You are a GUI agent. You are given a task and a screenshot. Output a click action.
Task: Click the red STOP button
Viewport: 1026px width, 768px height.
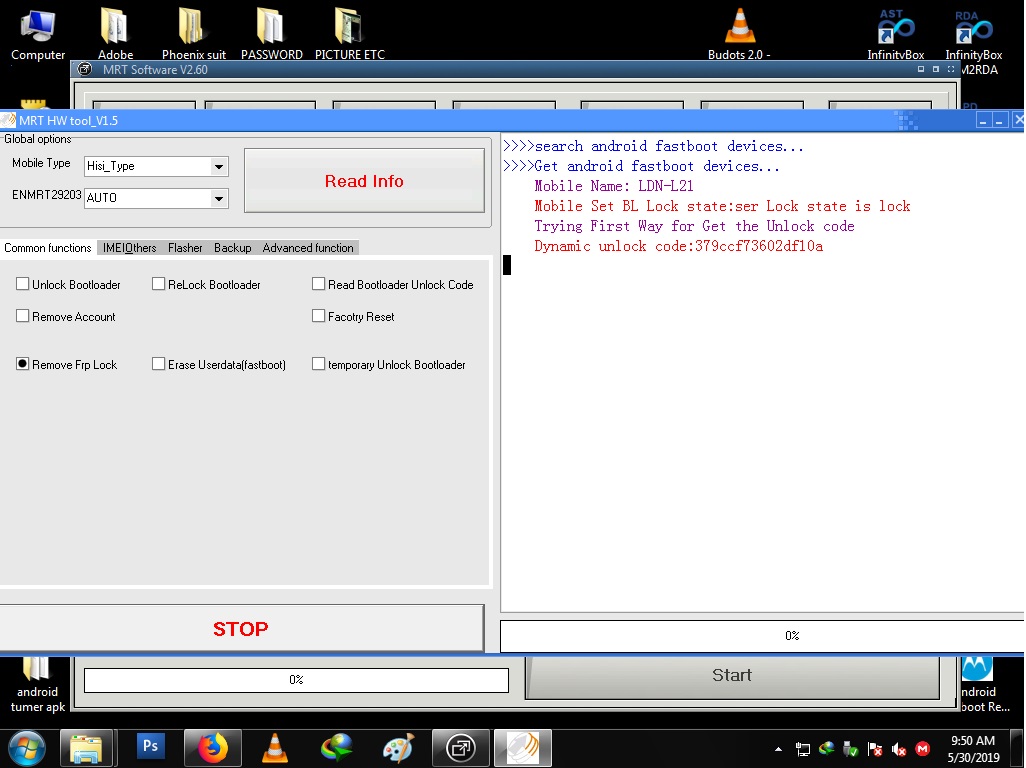(x=241, y=629)
